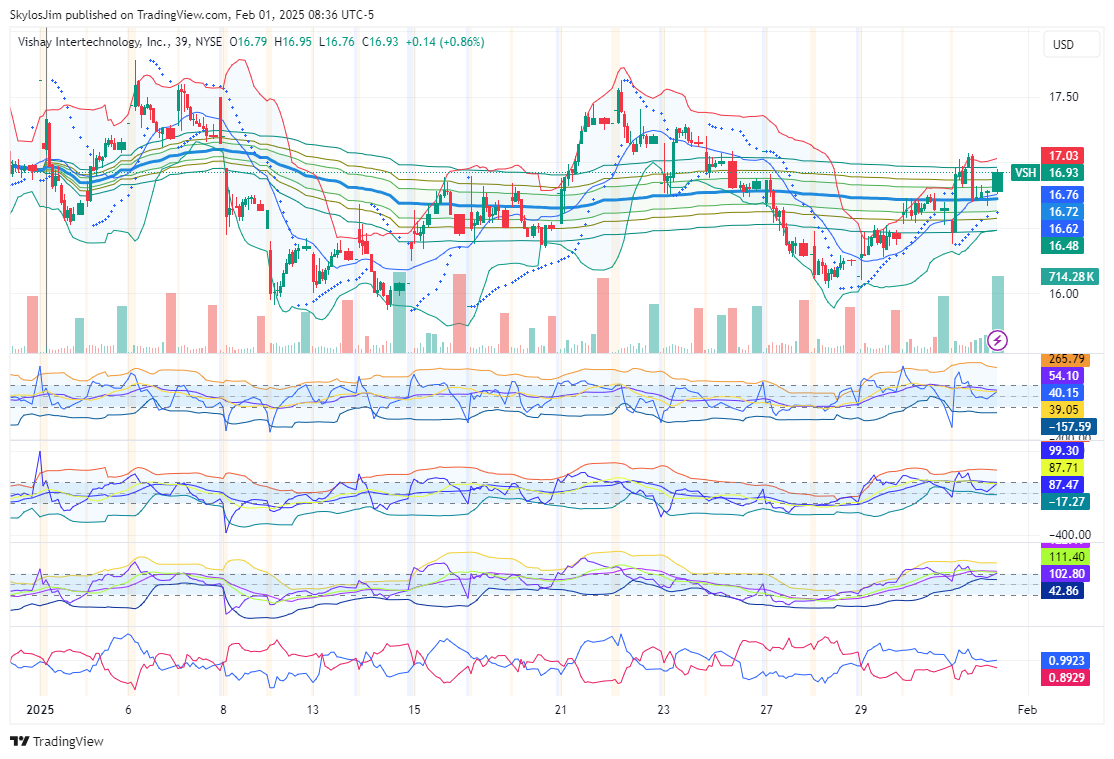This screenshot has width=1114, height=759.
Task: Click the blue 40.15 indicator label
Action: pyautogui.click(x=1063, y=393)
